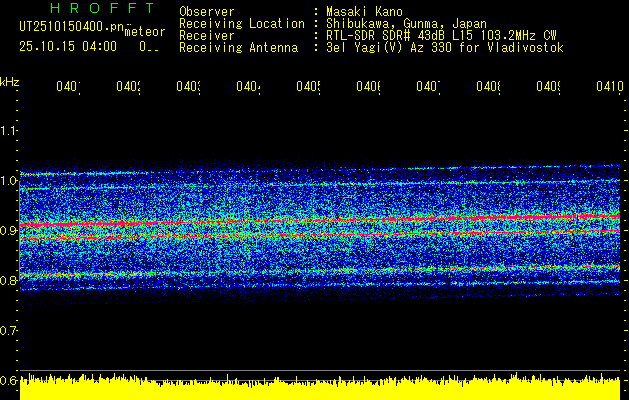Click the word meteor in header
The width and height of the screenshot is (629, 400).
tap(145, 32)
